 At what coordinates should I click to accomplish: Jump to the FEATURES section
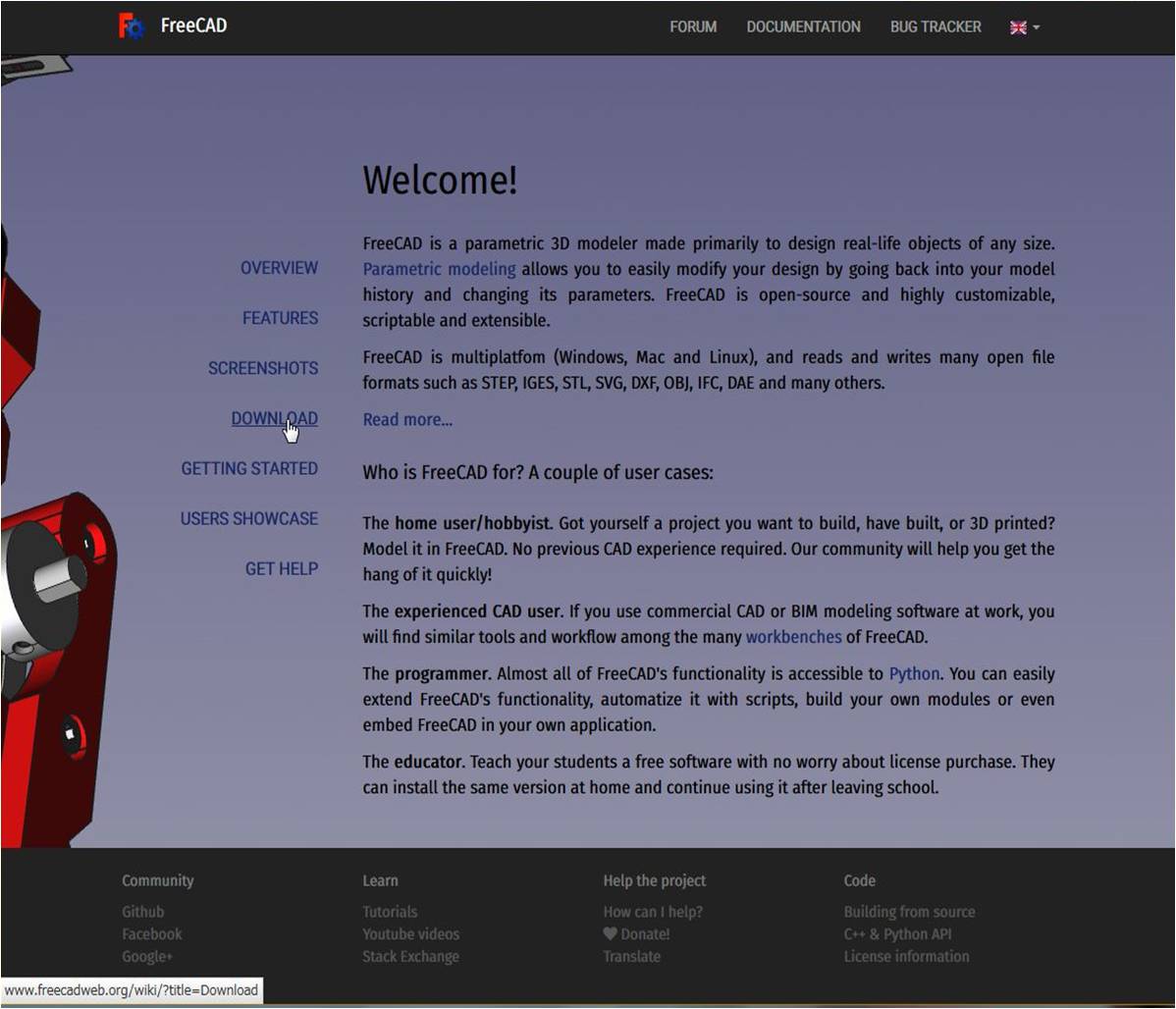[280, 318]
